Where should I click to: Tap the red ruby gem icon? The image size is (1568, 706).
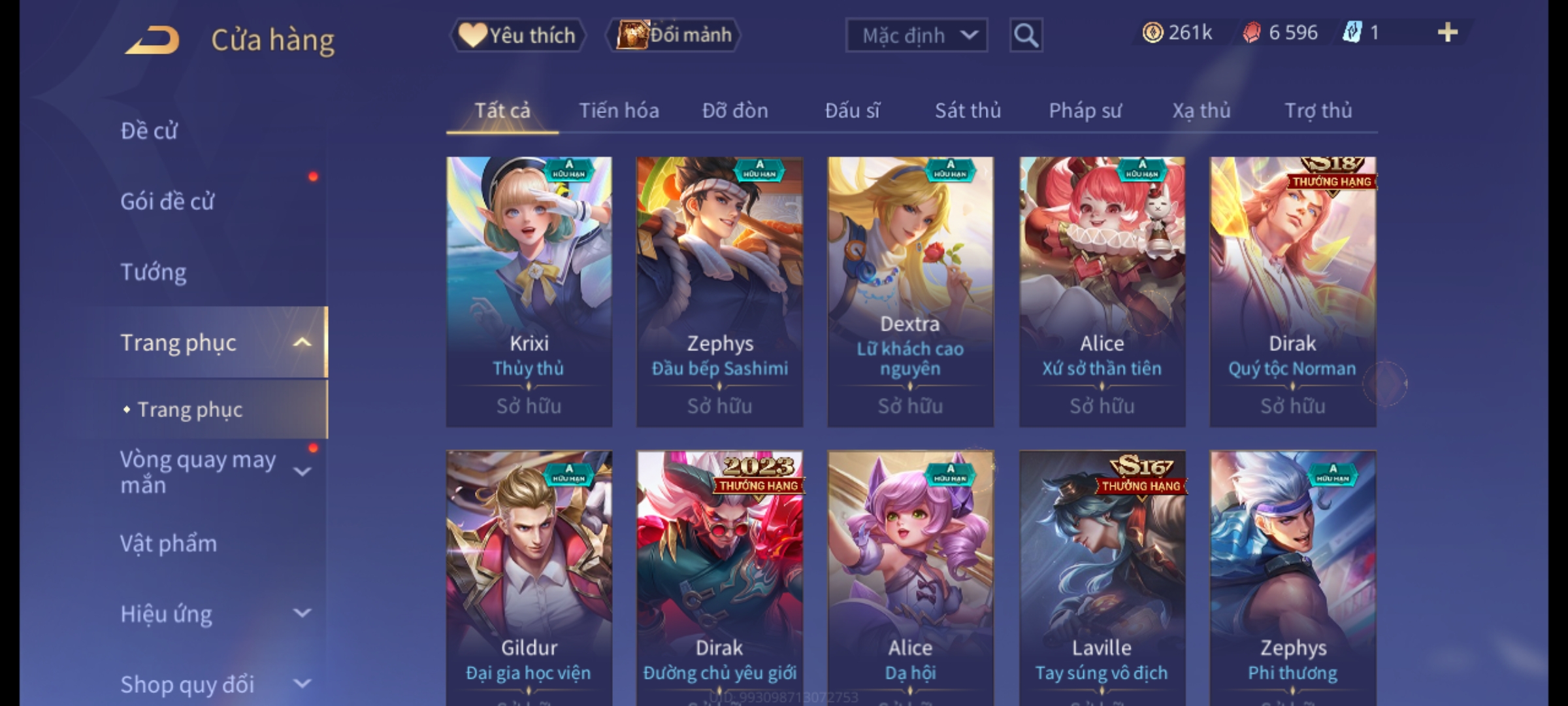pyautogui.click(x=1251, y=33)
